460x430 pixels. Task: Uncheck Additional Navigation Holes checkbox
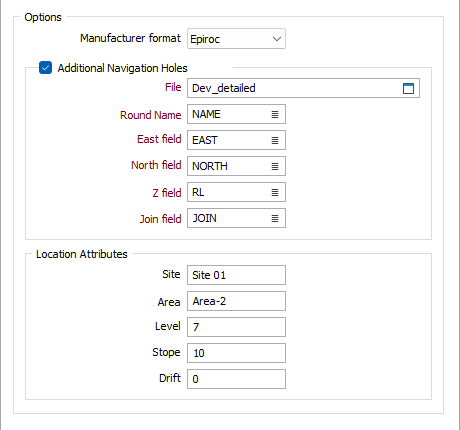[45, 68]
